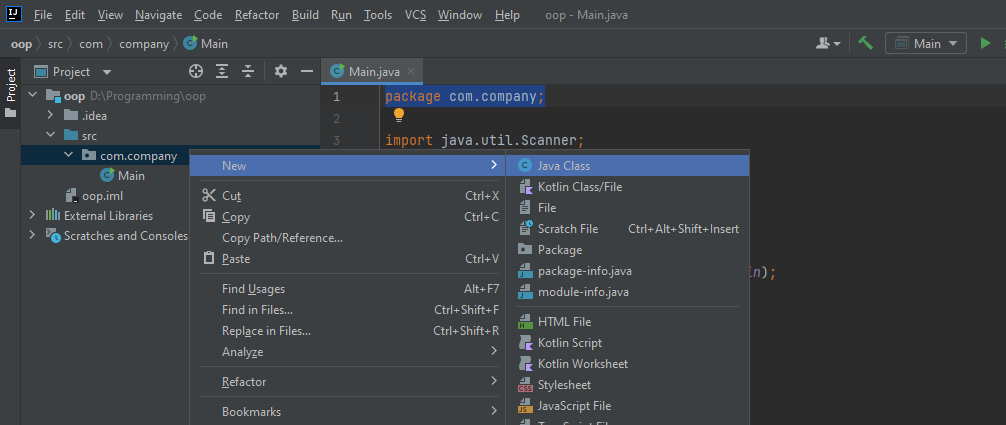Open the Code menu
The image size is (1006, 425).
tap(208, 15)
